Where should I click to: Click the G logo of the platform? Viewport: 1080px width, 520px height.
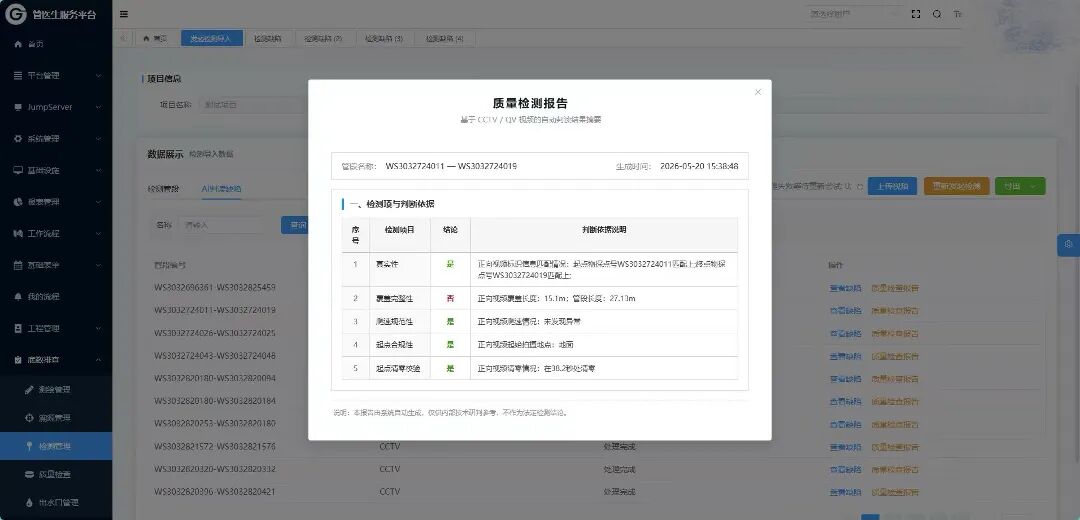(x=15, y=14)
